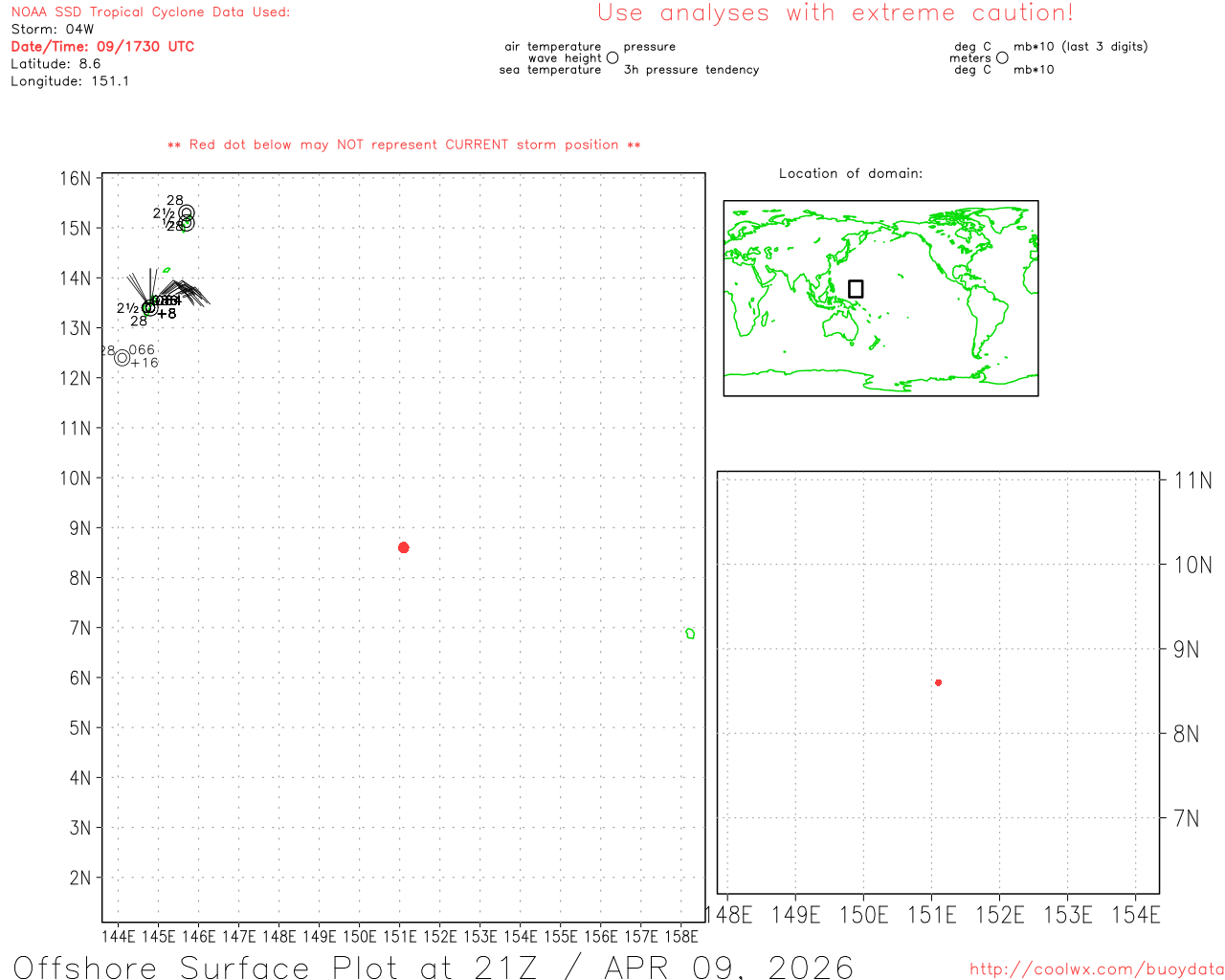
Task: Click the '158E' longitude axis label
Action: pos(681,937)
